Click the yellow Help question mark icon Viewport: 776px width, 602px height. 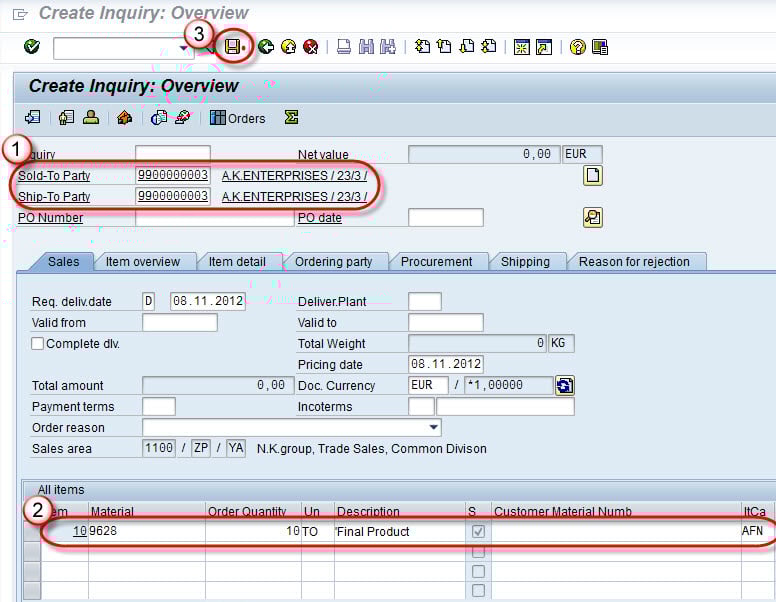(577, 47)
